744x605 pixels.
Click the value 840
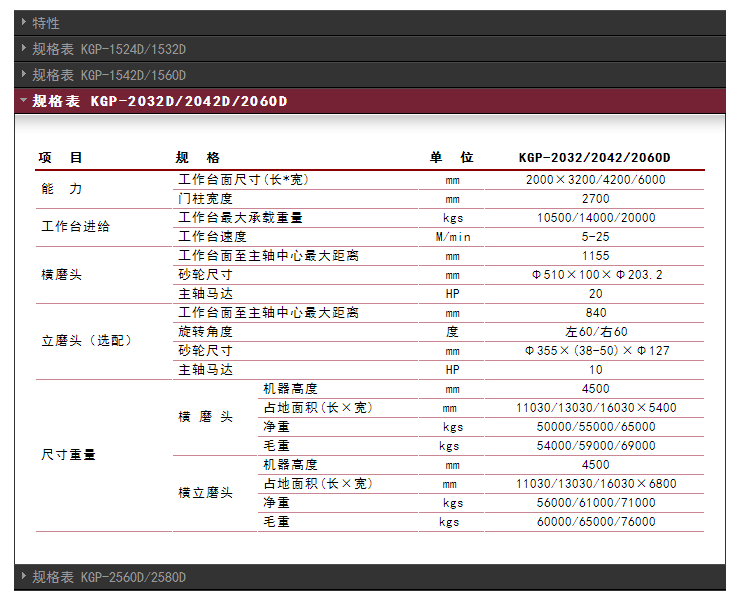tap(595, 313)
